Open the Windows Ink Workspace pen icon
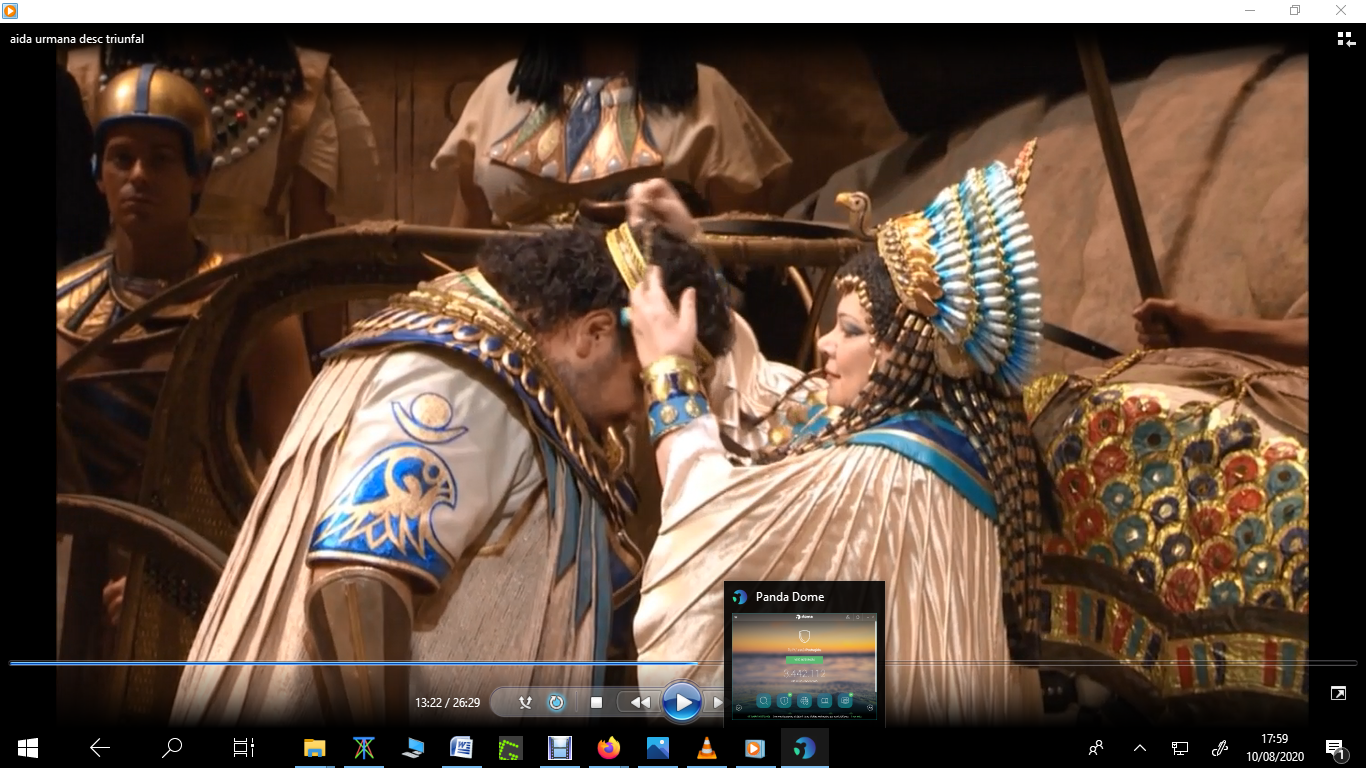 pos(1219,747)
